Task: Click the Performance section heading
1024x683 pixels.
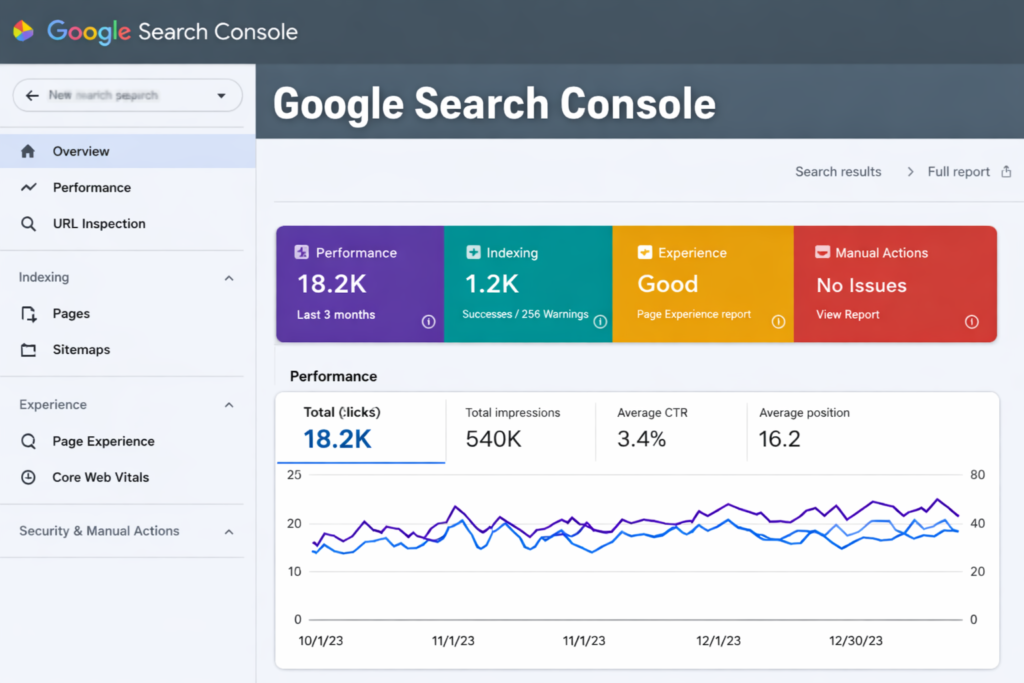Action: [x=333, y=377]
